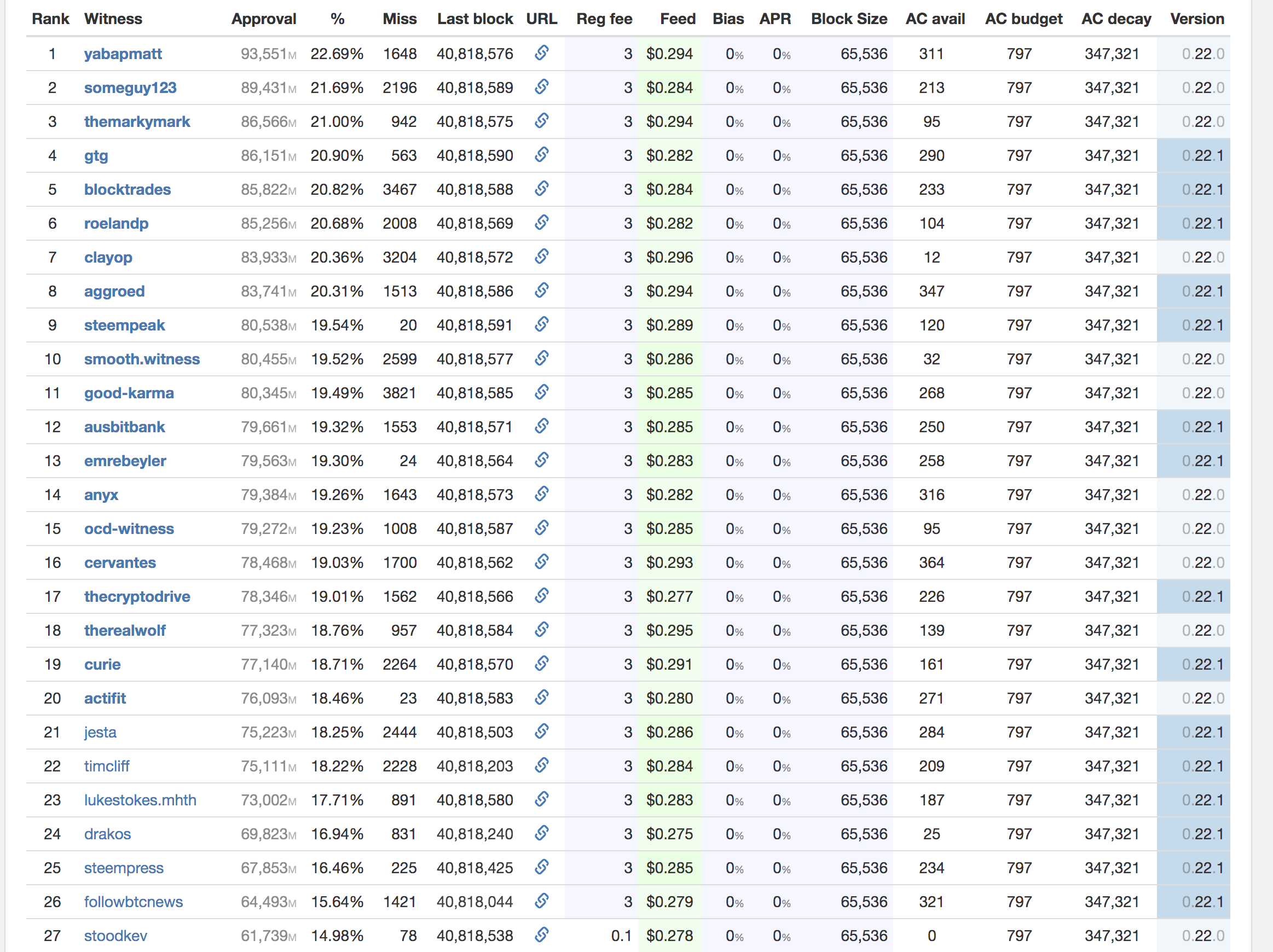Open the someguy123 witness profile

tap(130, 88)
